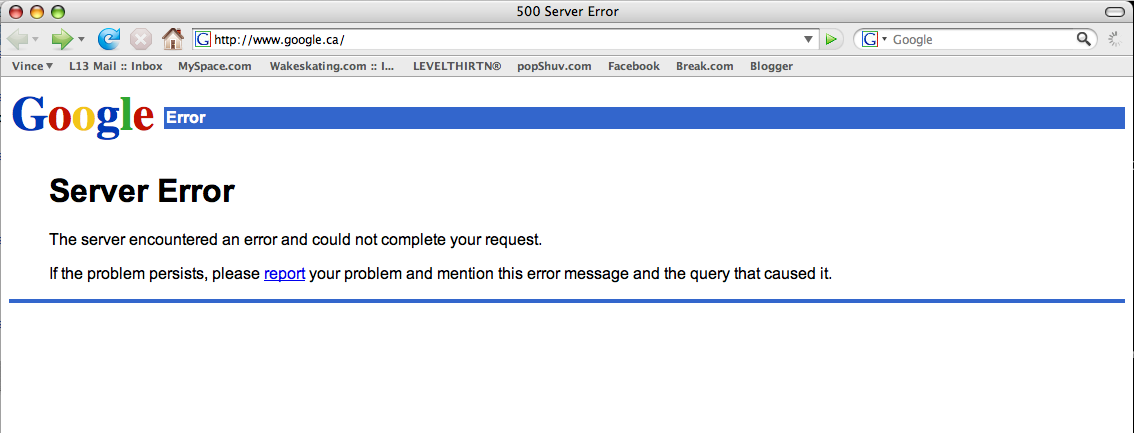1134x433 pixels.
Task: Click inside the Google search field
Action: (x=980, y=40)
